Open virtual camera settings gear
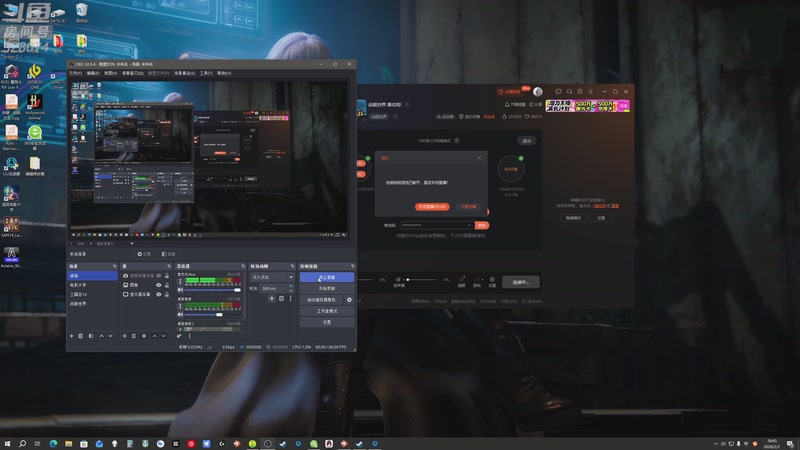 click(349, 300)
